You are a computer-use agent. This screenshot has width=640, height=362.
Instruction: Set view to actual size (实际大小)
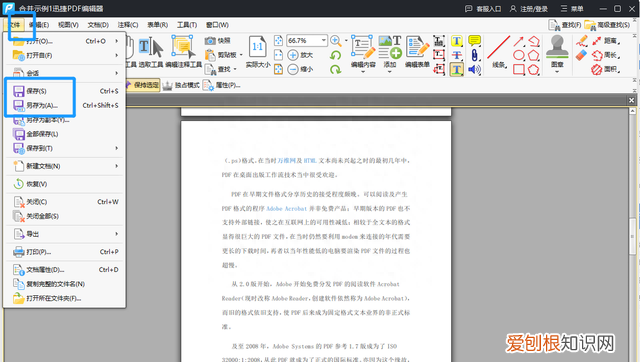pos(258,52)
